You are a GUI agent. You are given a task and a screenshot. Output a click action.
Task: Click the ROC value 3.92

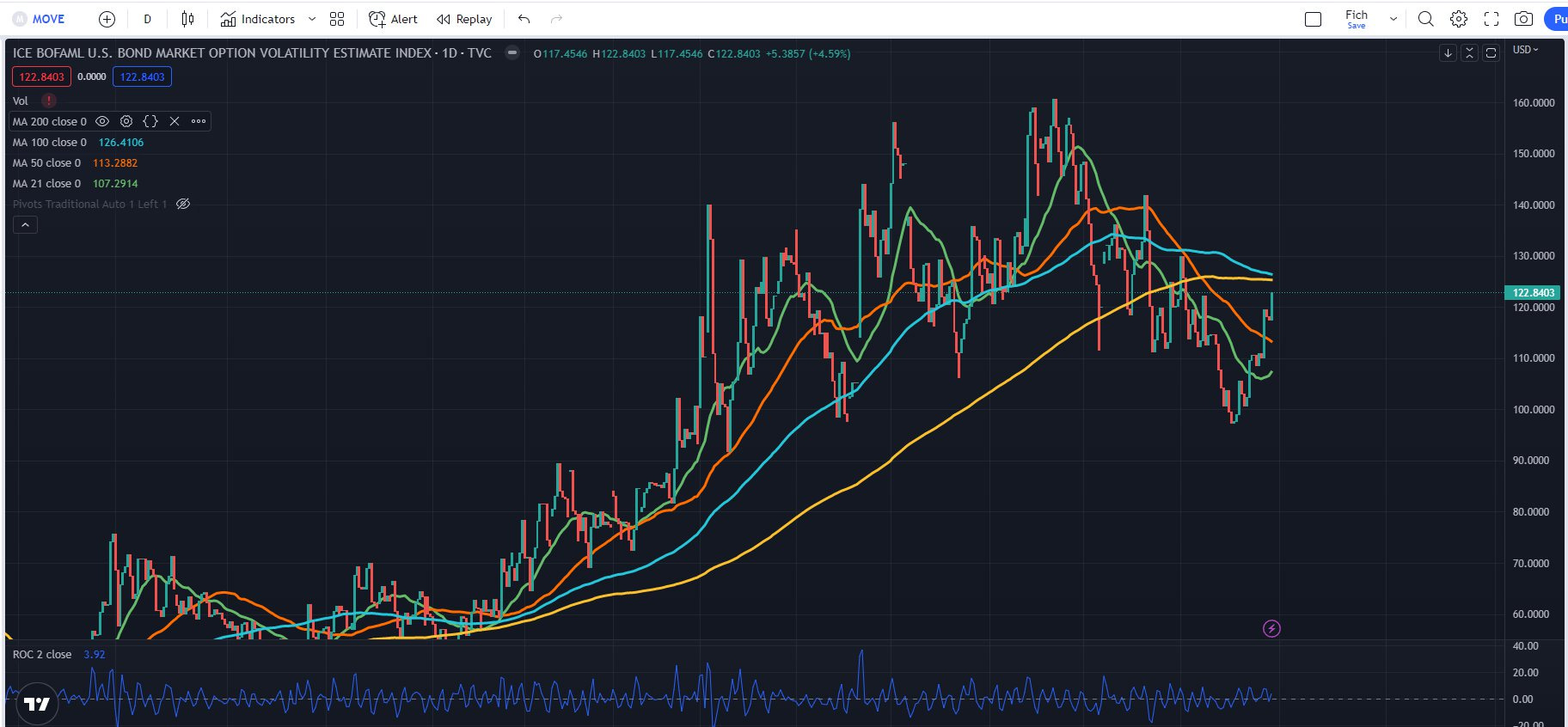pos(95,655)
